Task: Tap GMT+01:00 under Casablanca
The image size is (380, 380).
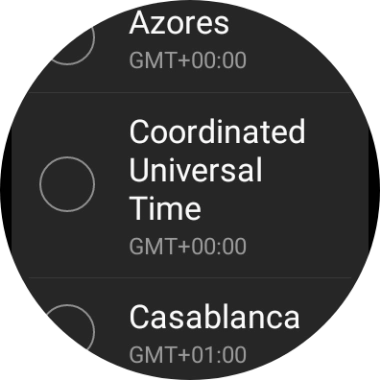Action: coord(188,354)
